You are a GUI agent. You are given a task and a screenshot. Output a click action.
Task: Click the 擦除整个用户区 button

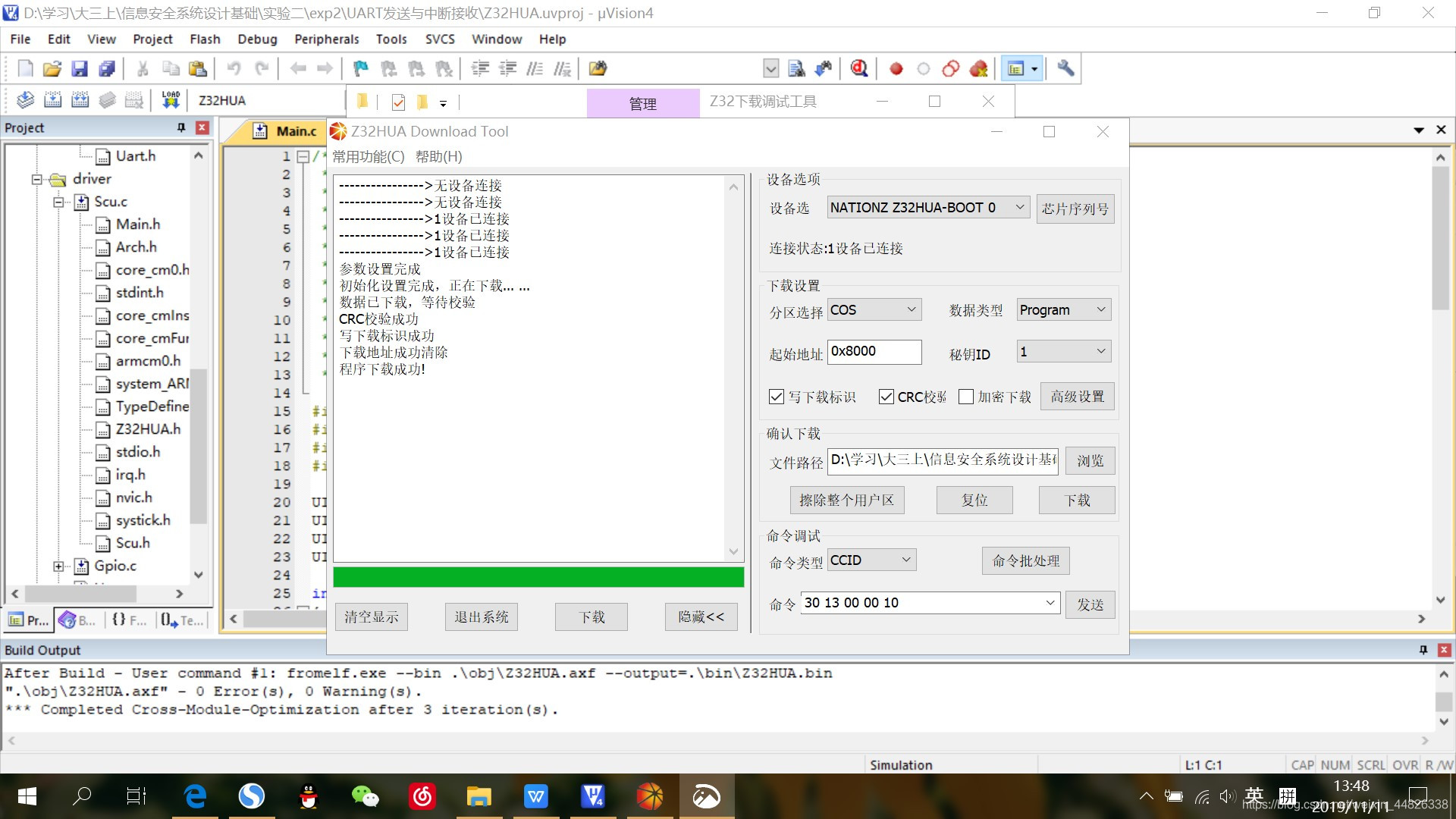(847, 500)
